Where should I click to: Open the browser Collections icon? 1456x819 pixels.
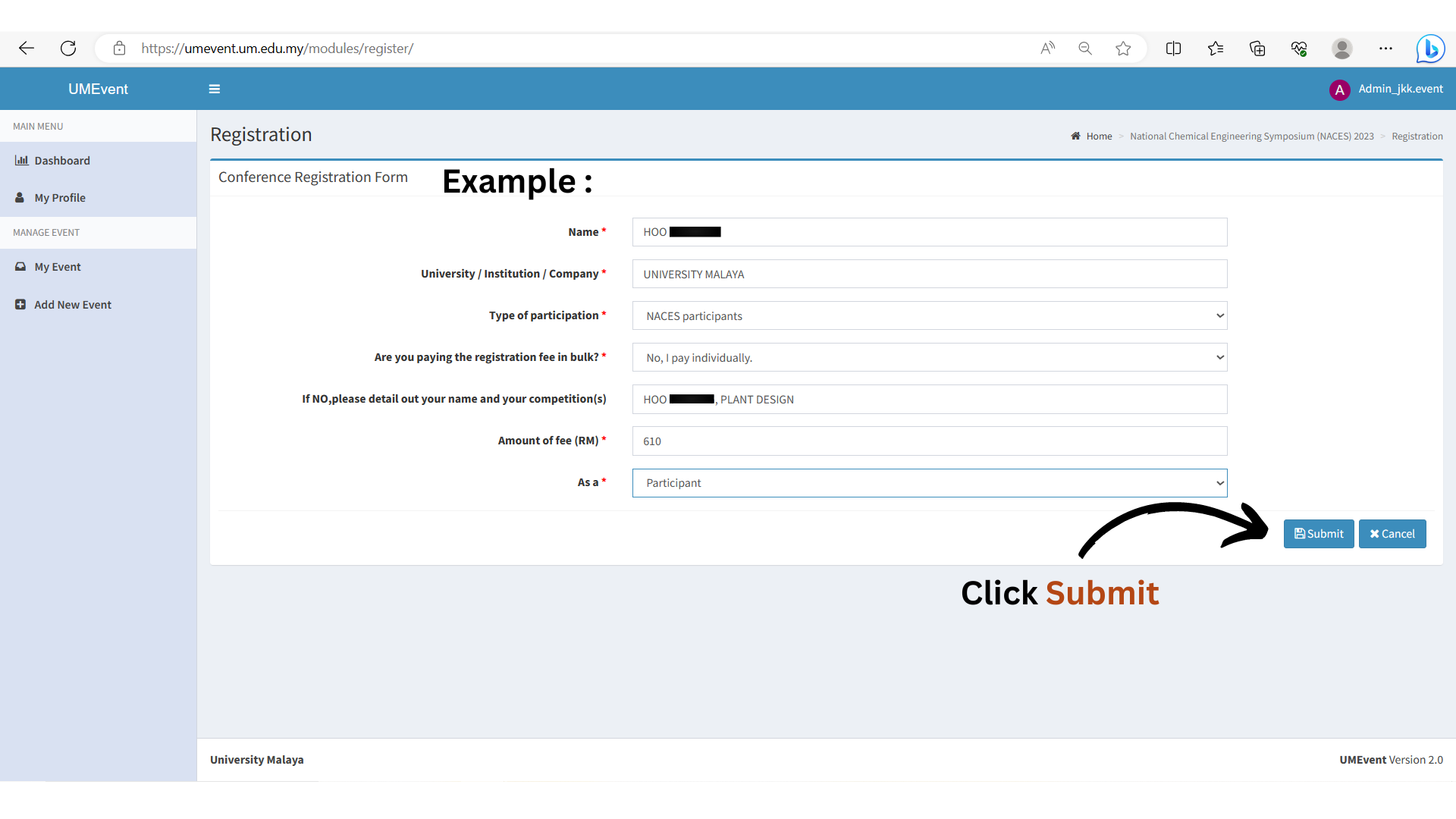coord(1257,49)
